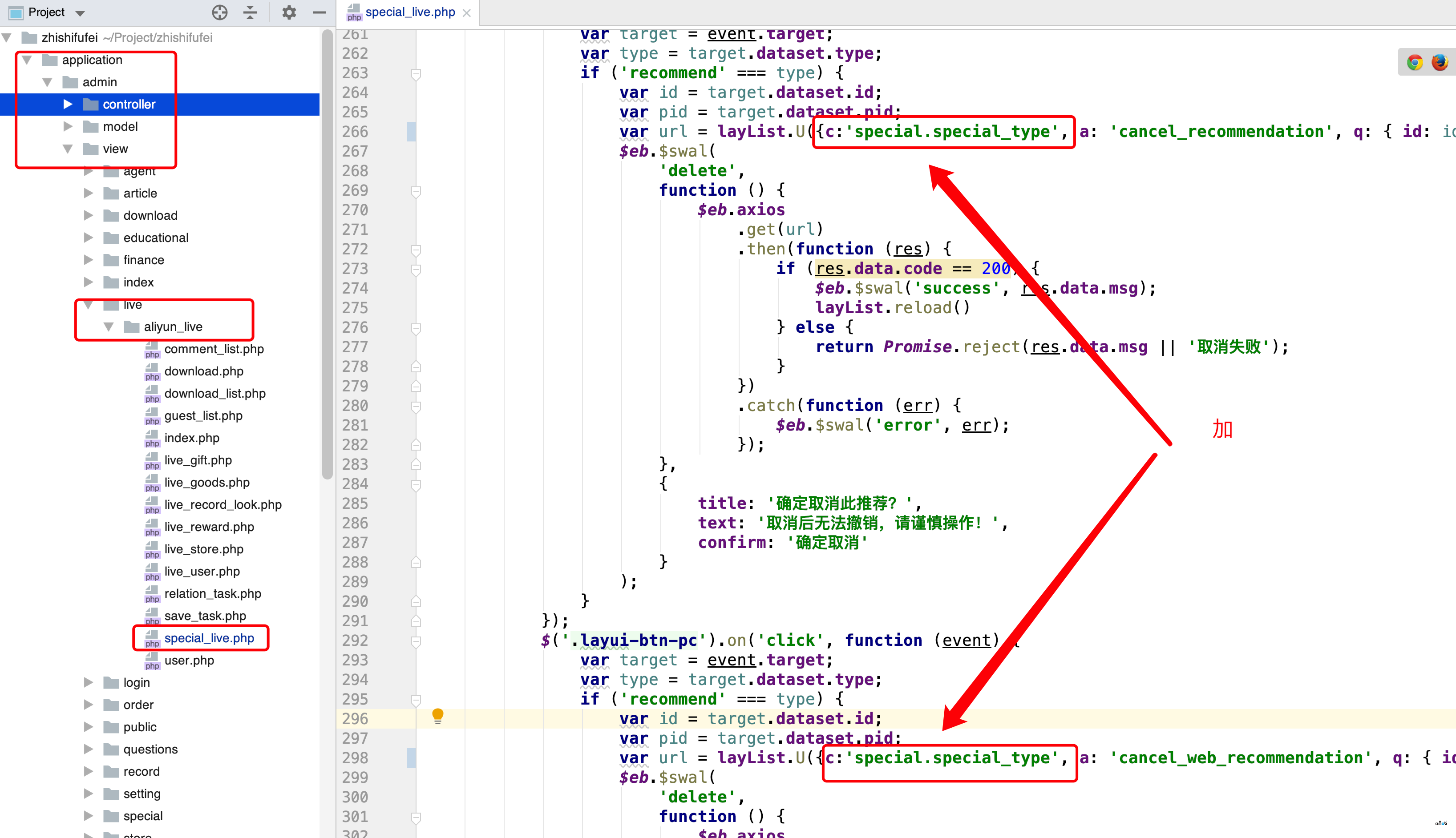1456x838 pixels.
Task: Expand the download folder
Action: (89, 216)
